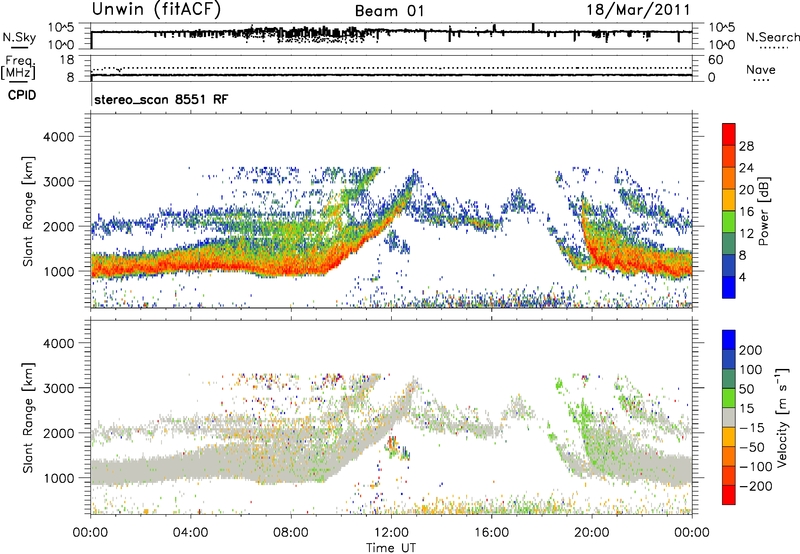Click the 'N.Search' legend label
The image size is (800, 554).
point(772,37)
